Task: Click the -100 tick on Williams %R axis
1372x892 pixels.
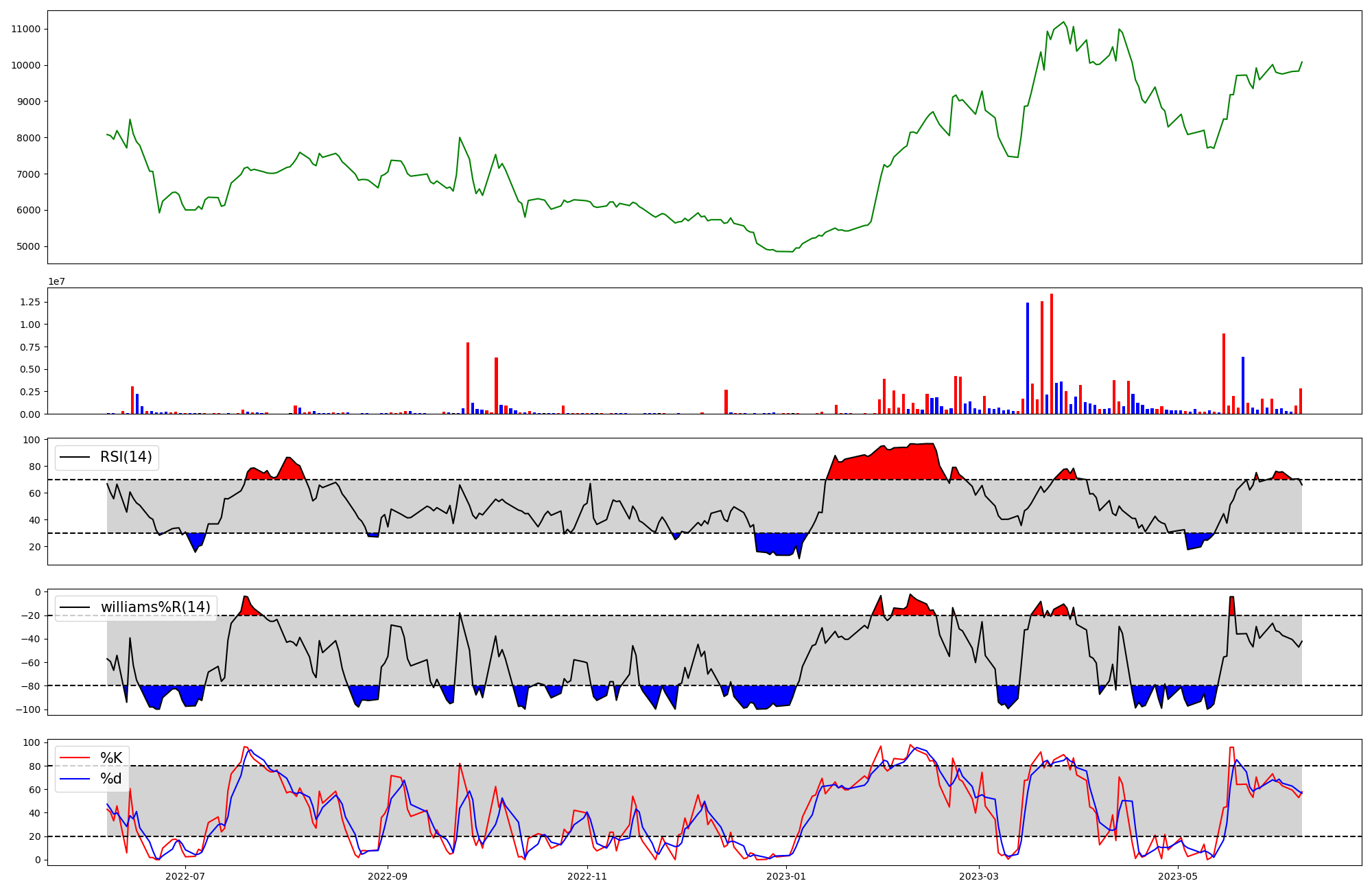Action: (28, 709)
